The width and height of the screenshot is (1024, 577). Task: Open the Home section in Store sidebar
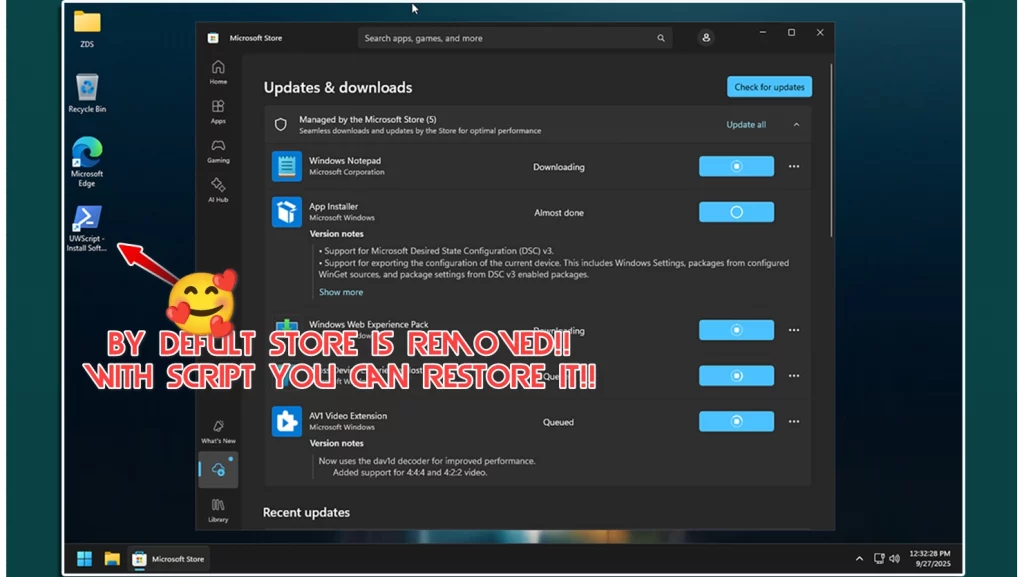218,71
